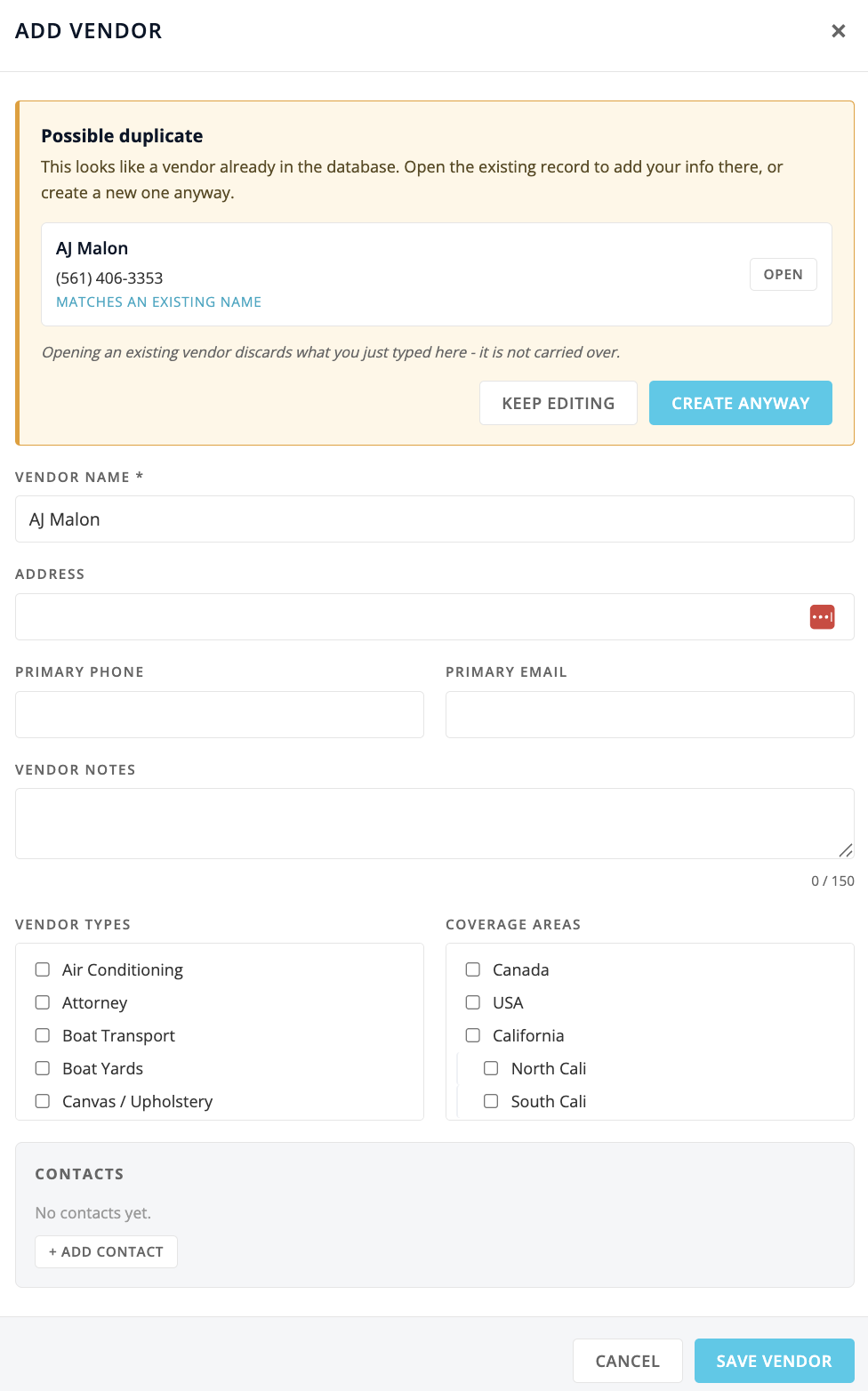Click the Create Anyway button
Image resolution: width=868 pixels, height=1391 pixels.
click(x=741, y=403)
